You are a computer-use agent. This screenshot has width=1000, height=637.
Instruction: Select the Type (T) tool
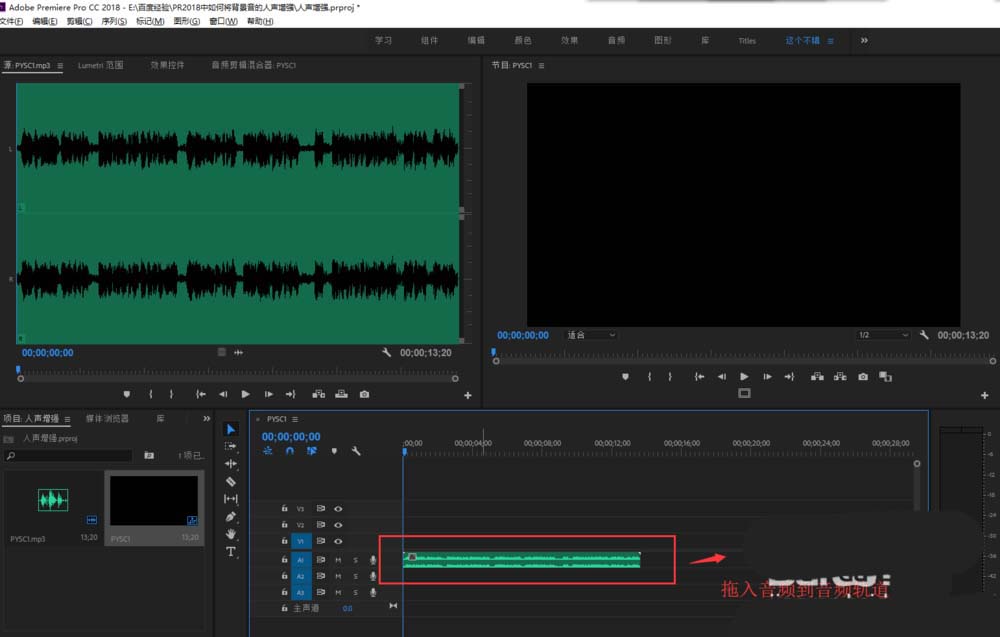click(231, 552)
